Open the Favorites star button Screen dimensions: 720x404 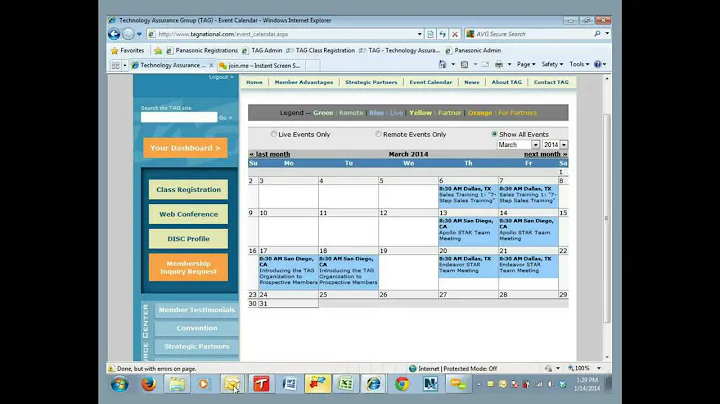tap(128, 50)
